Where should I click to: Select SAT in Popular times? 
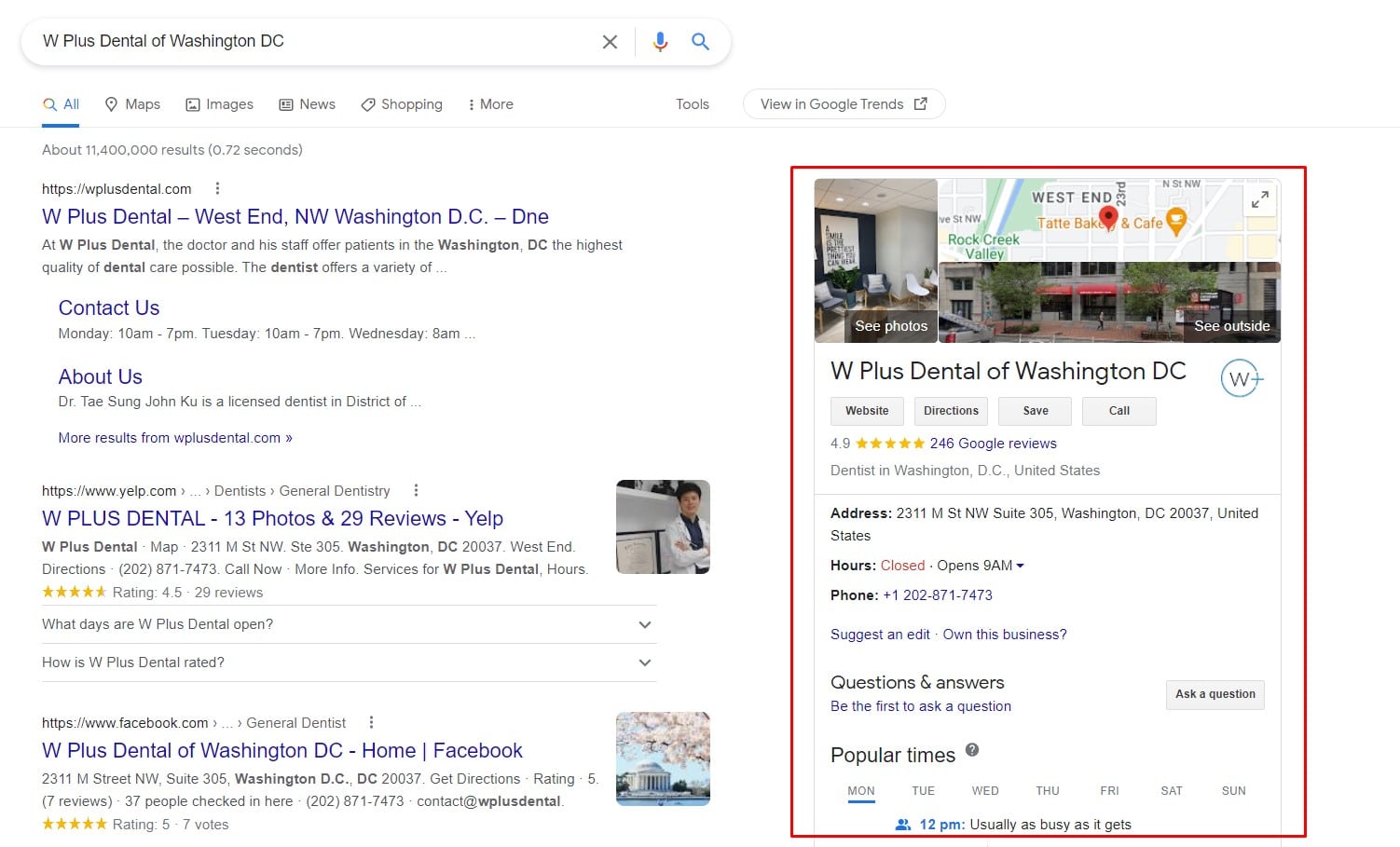1172,791
